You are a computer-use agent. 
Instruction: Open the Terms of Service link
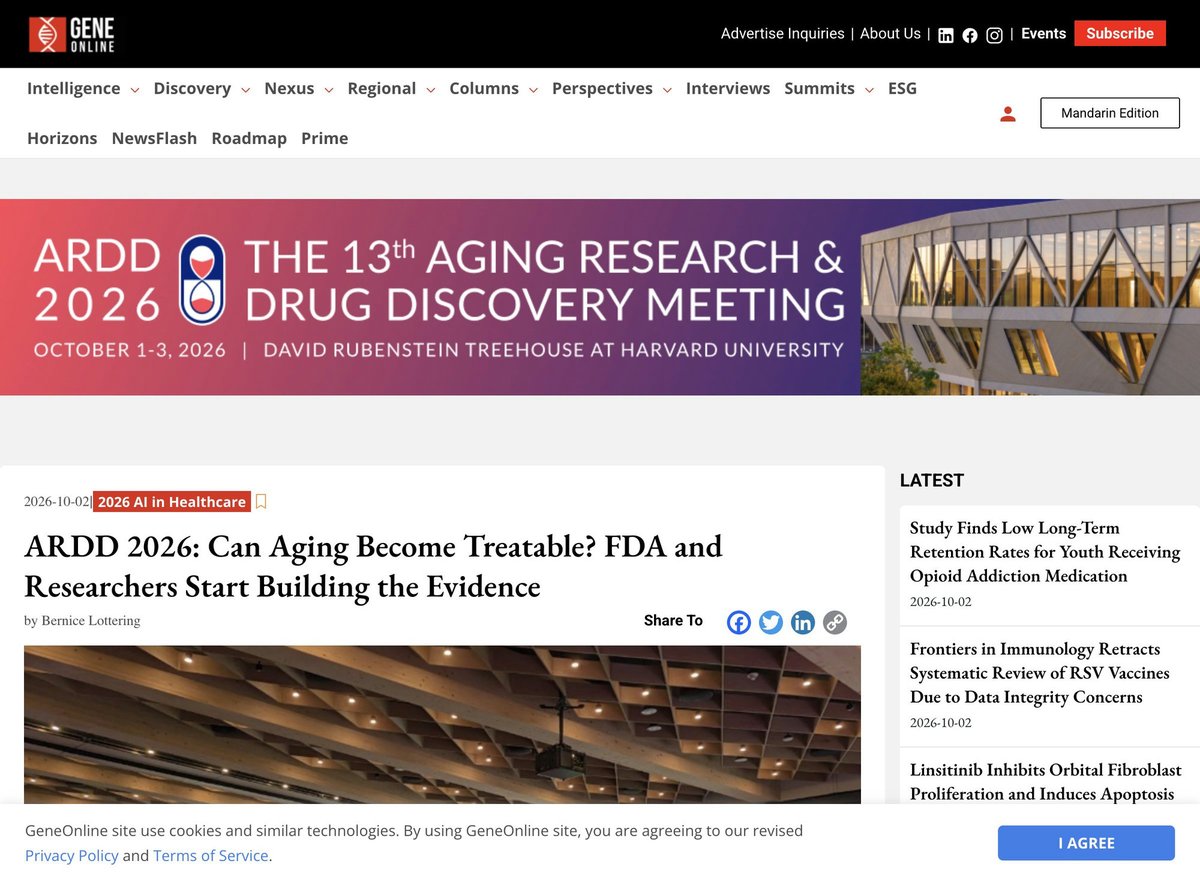click(211, 855)
